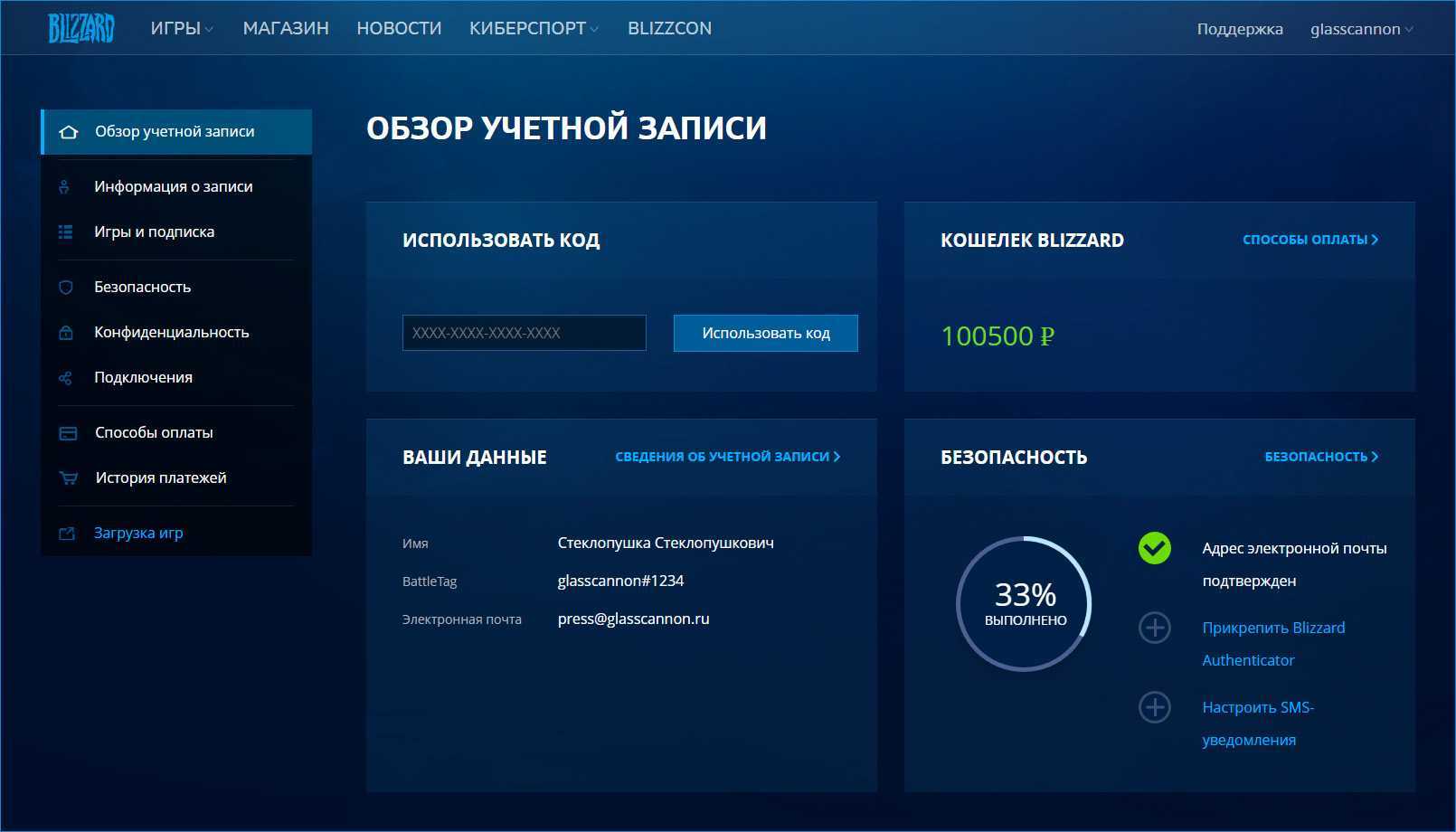Focus the XXXX-XXXX-XXXX-XXXX code input field

[x=525, y=333]
